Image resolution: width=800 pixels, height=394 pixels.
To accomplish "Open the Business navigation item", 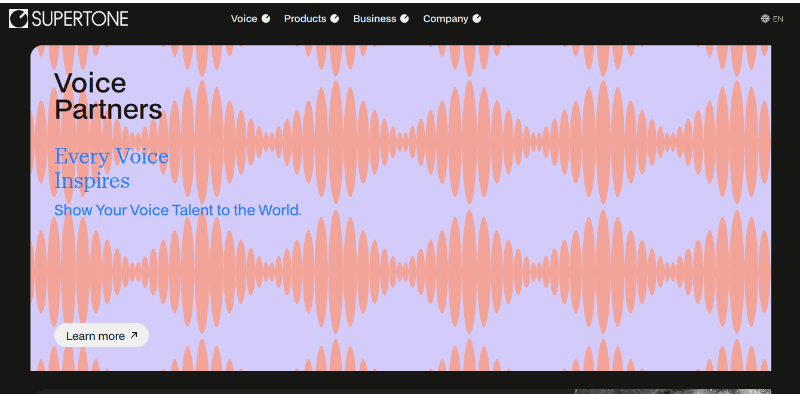I will (374, 19).
